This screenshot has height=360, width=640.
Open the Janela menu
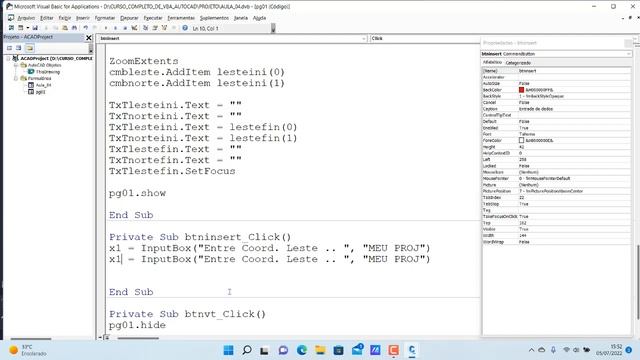[x=241, y=18]
